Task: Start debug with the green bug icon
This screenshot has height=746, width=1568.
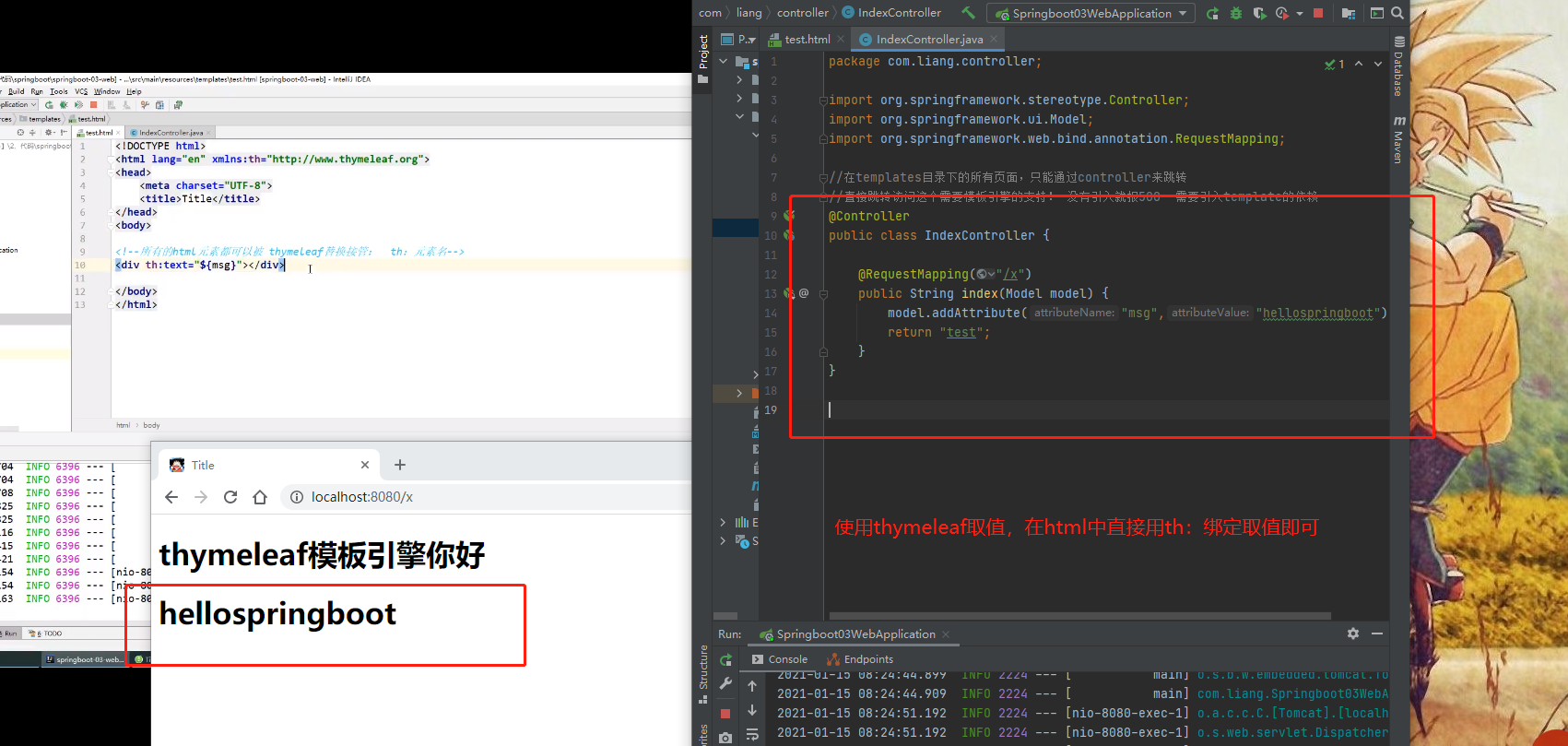Action: [1236, 13]
